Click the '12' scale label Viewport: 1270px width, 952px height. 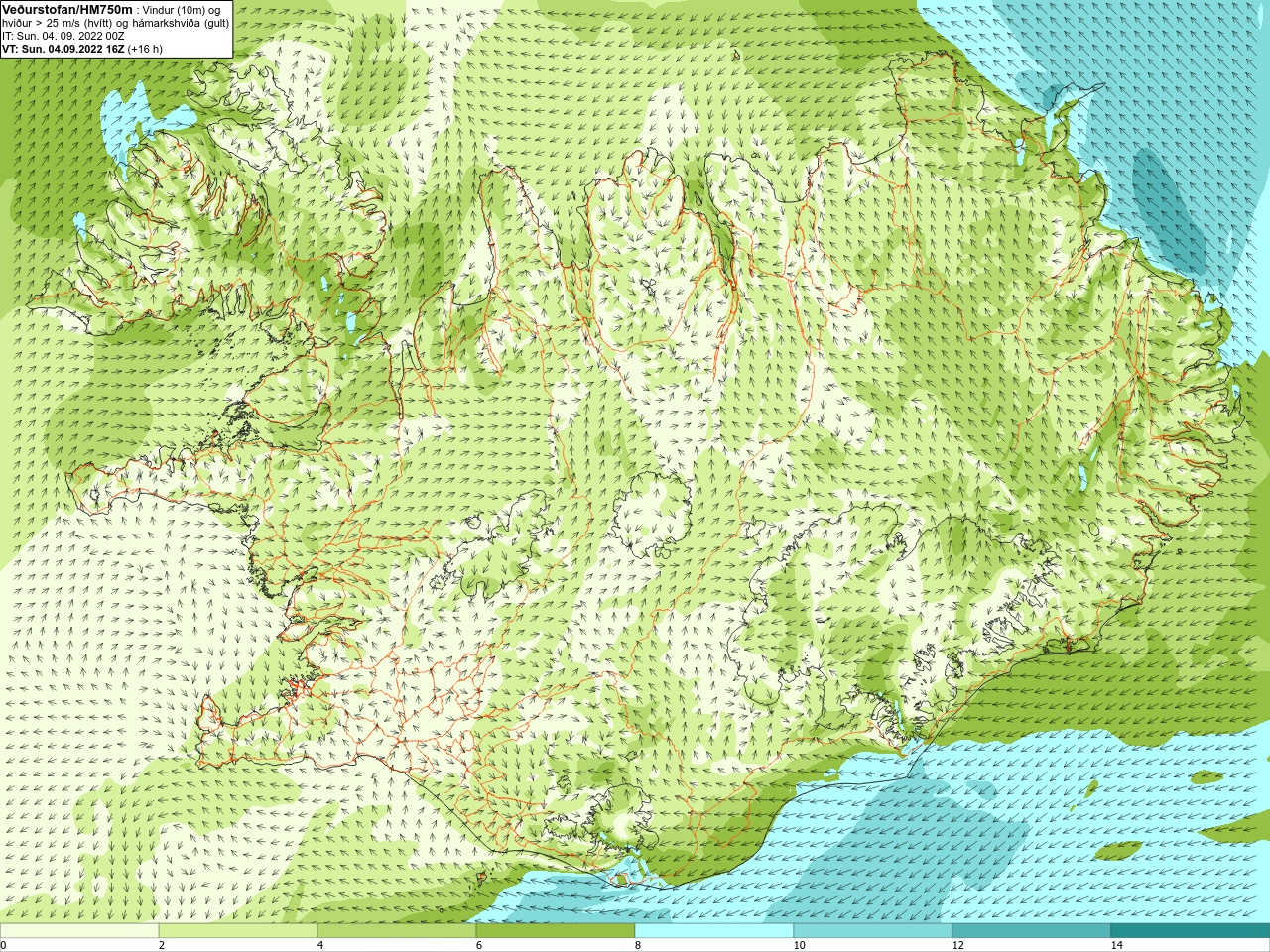point(957,945)
